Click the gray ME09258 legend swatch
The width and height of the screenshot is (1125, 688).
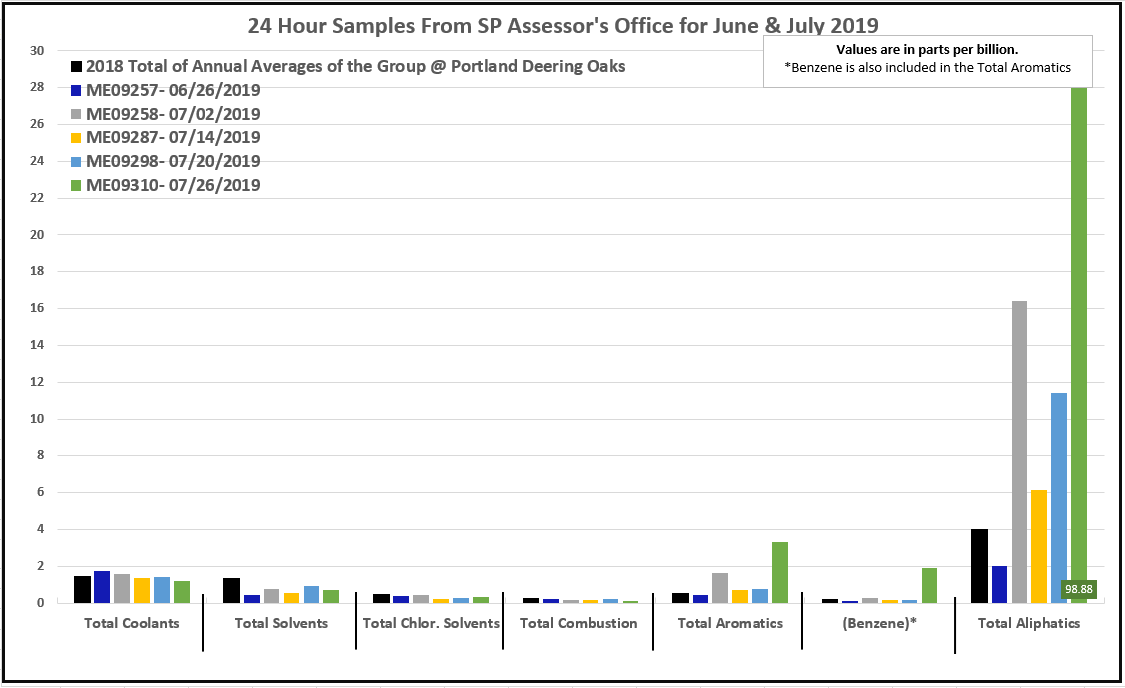76,115
